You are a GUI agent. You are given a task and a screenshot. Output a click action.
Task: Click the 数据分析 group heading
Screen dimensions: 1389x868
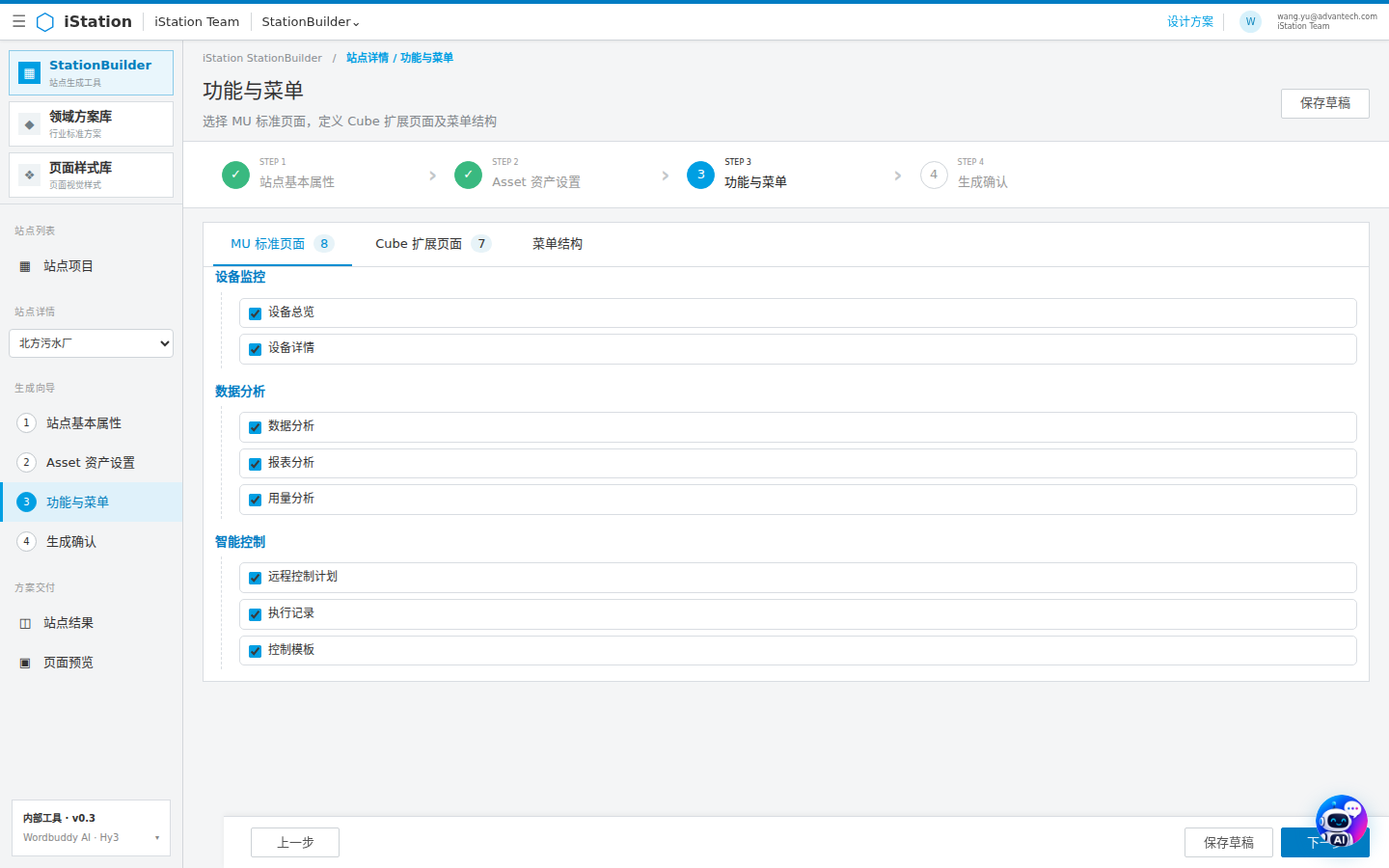[x=240, y=392]
